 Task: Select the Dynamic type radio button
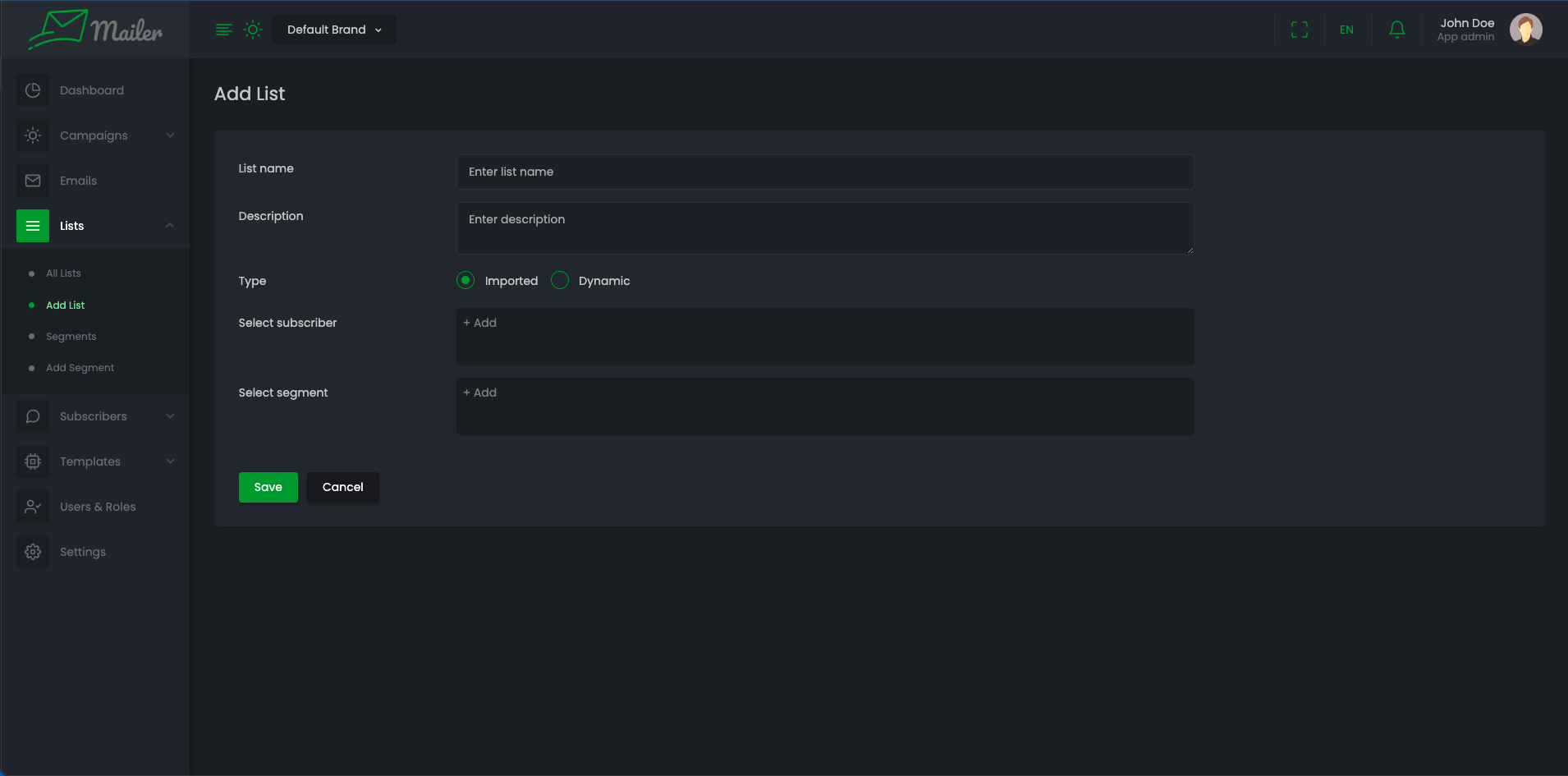tap(560, 281)
